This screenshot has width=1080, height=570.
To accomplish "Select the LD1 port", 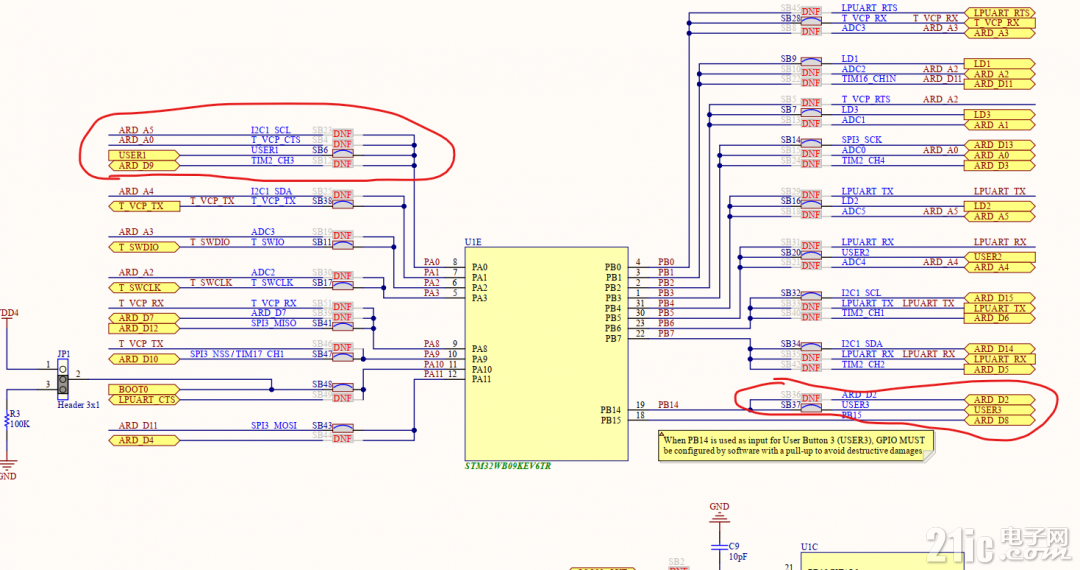I will click(x=1000, y=64).
